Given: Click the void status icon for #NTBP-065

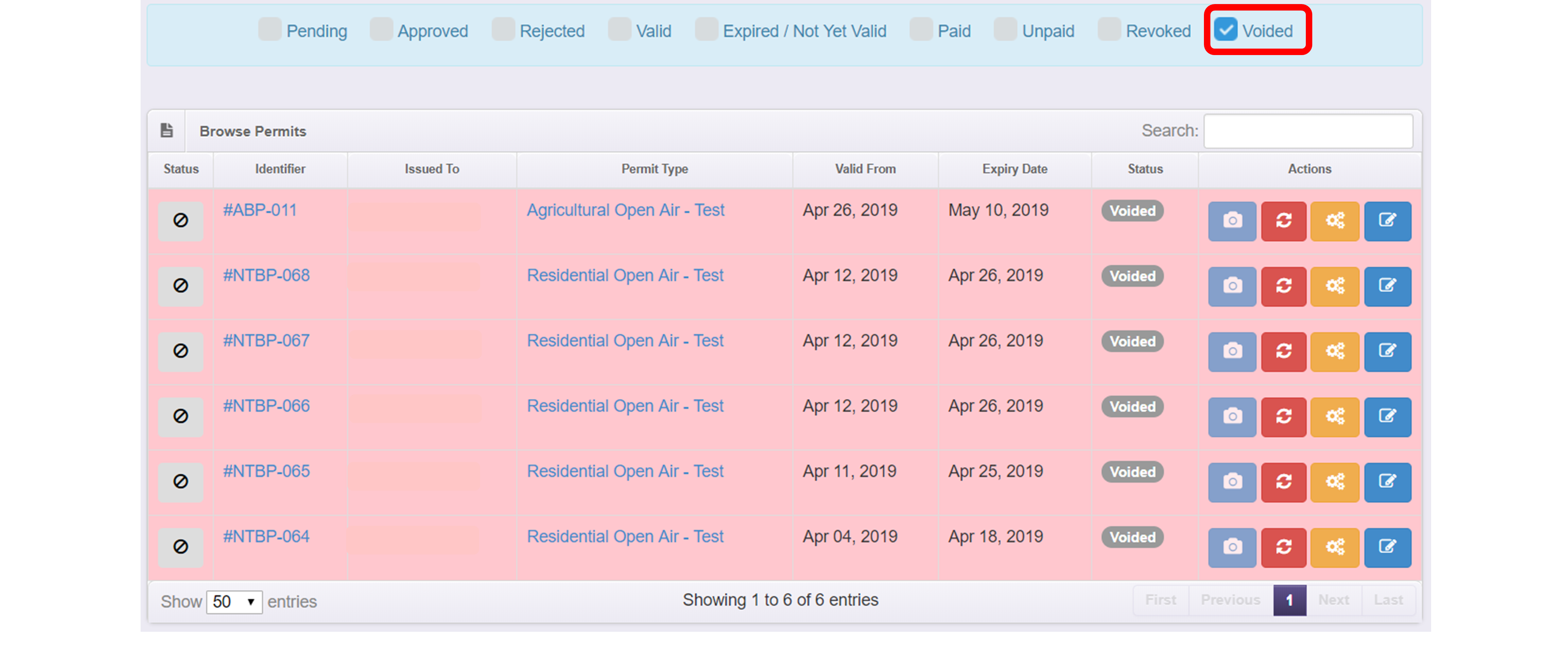Looking at the screenshot, I should tap(181, 482).
